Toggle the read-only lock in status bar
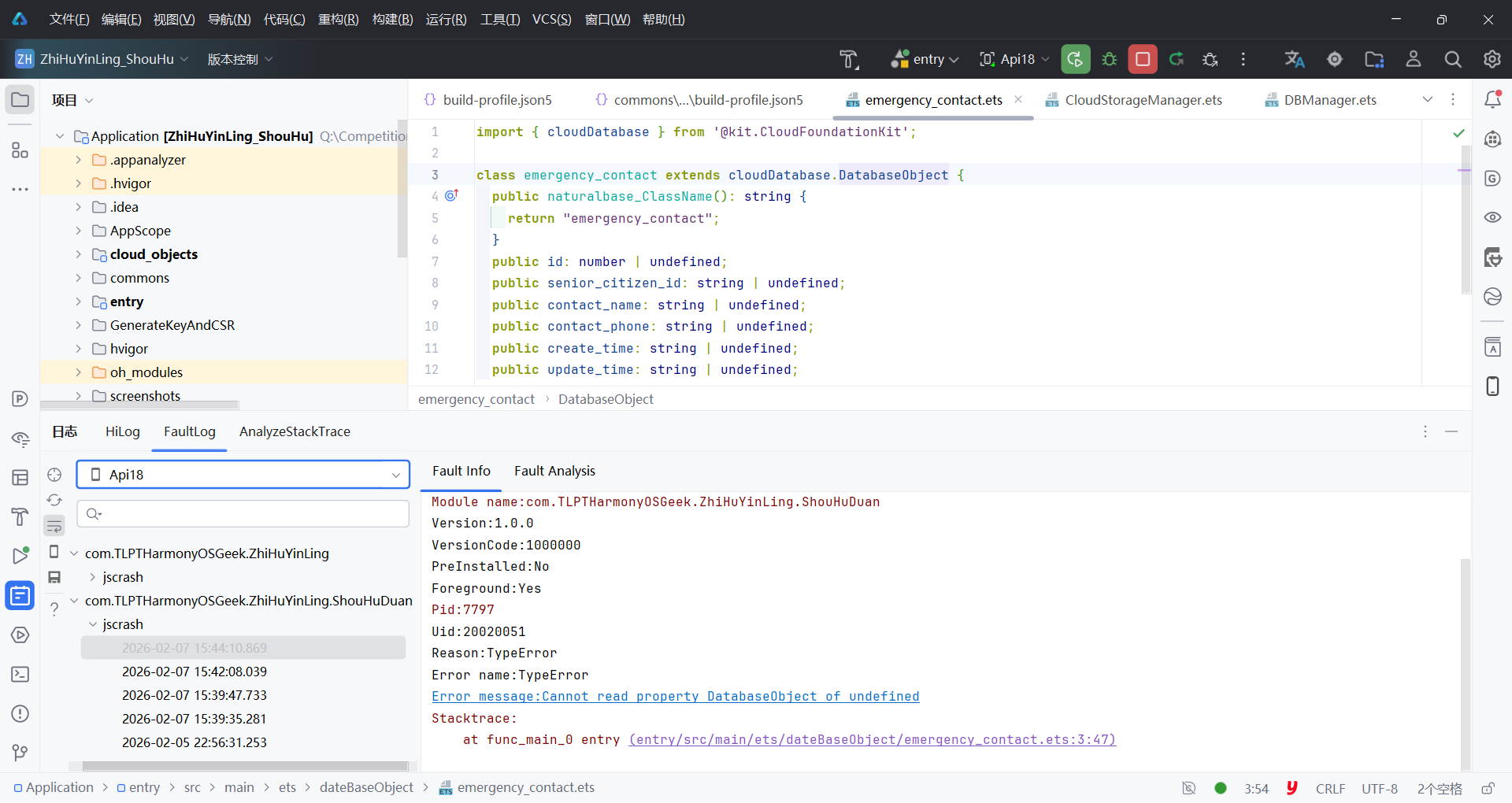The image size is (1512, 803). click(x=1488, y=788)
